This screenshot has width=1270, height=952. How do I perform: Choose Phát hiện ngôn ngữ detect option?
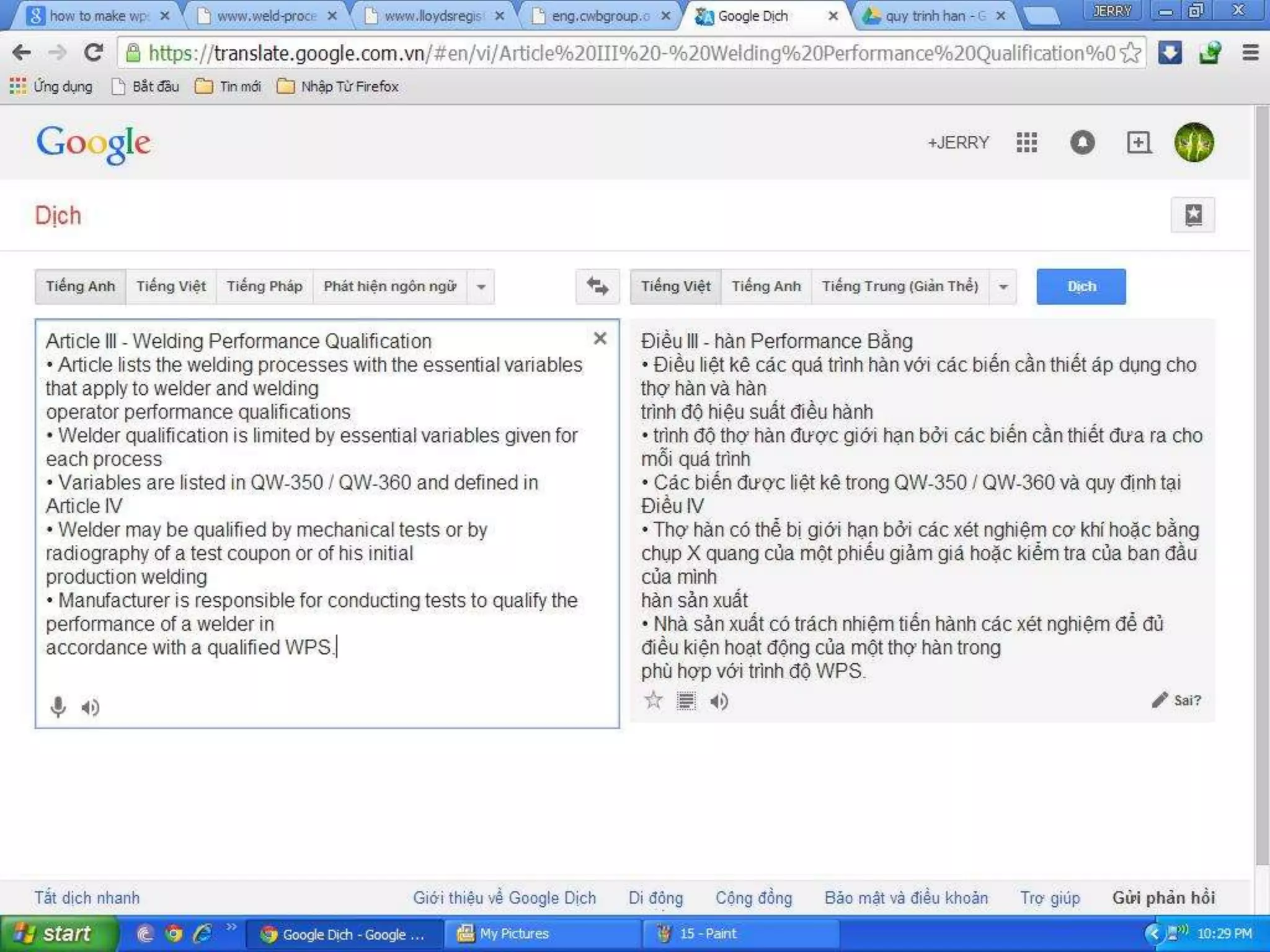(x=389, y=286)
